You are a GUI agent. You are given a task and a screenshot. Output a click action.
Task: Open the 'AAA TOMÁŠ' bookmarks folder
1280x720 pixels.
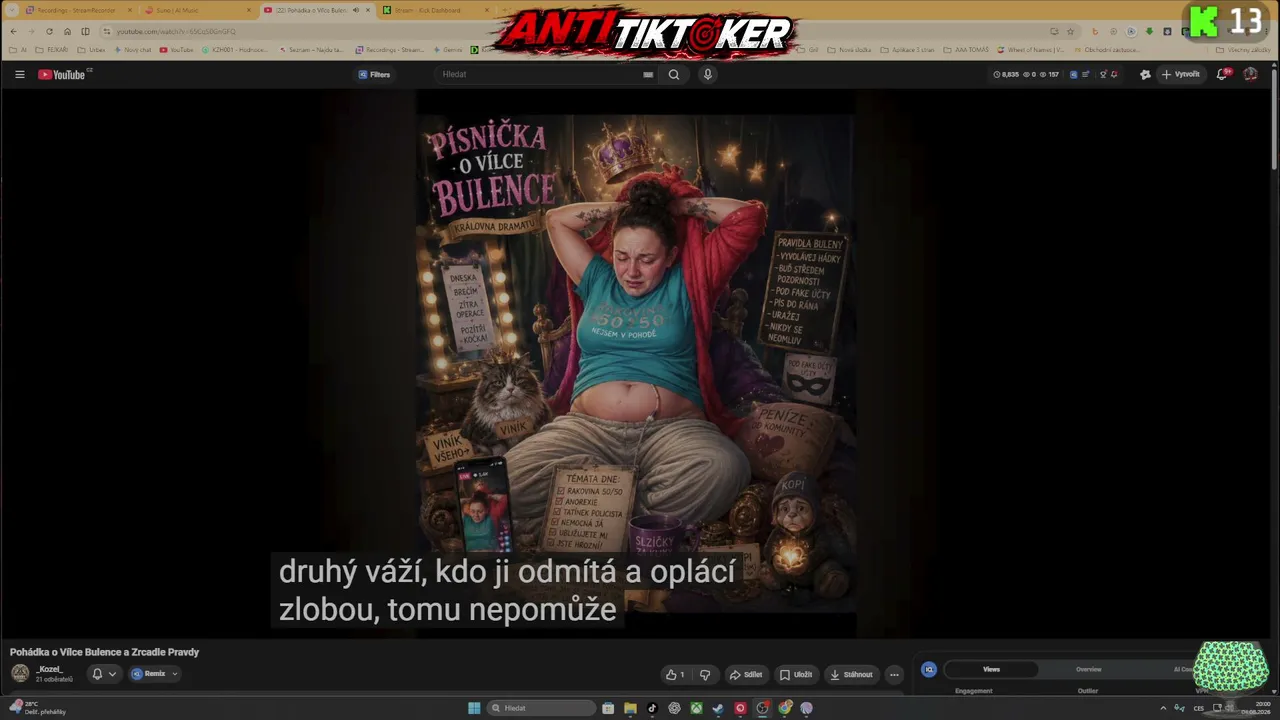(x=965, y=49)
